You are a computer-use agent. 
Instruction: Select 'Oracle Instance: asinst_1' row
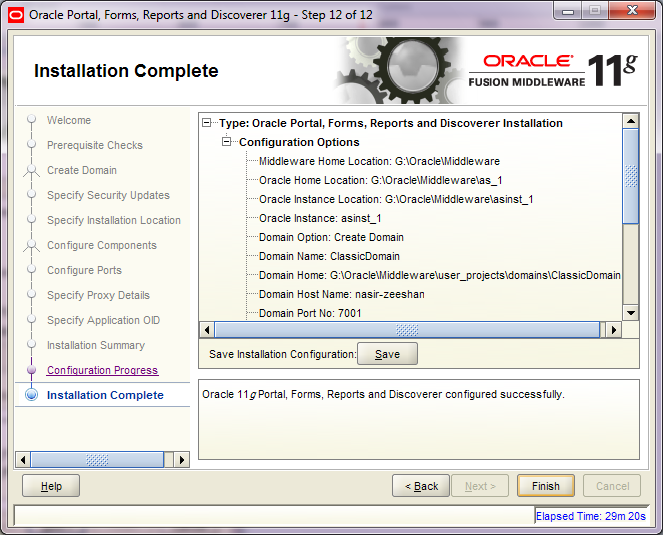[320, 218]
